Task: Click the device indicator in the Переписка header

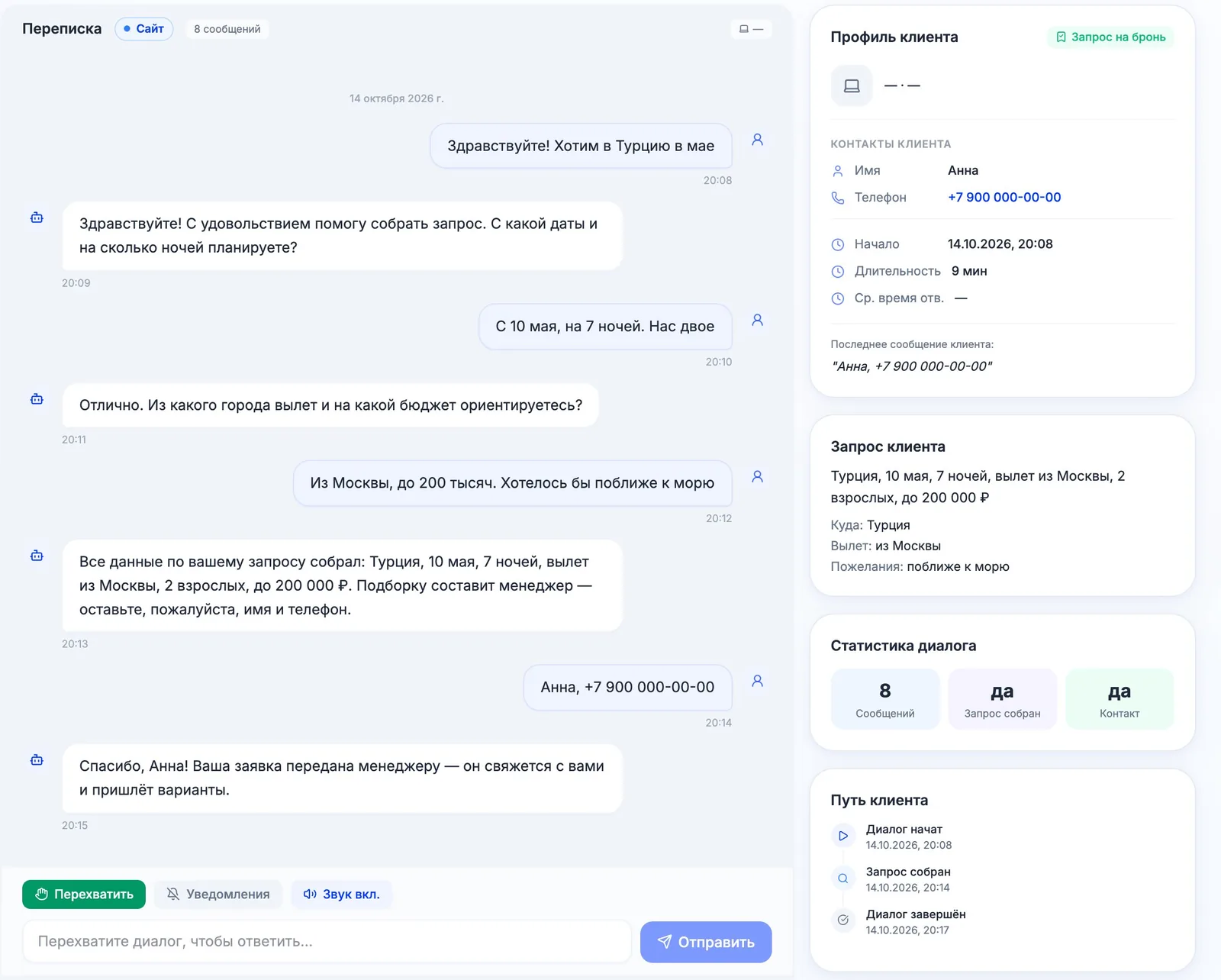Action: 751,29
